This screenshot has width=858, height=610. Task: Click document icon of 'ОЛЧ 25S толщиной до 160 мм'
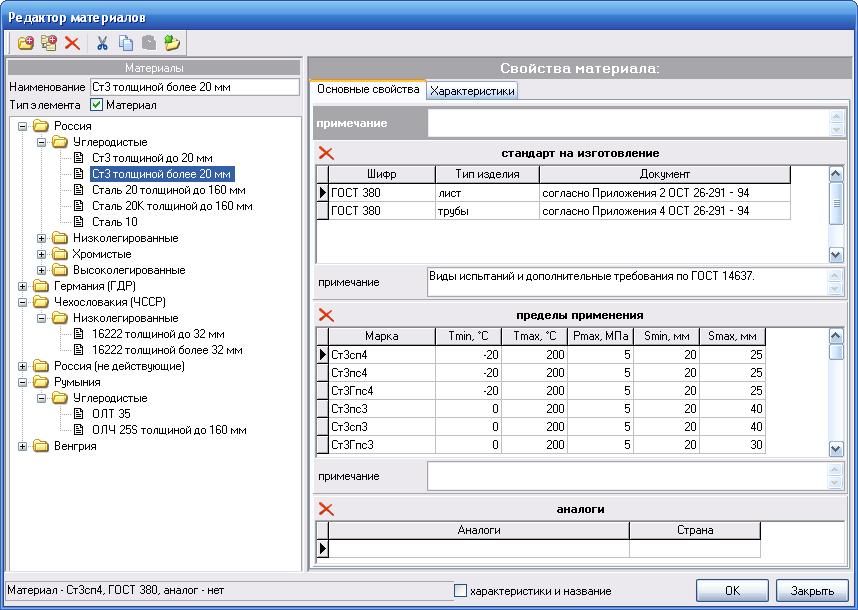click(79, 430)
